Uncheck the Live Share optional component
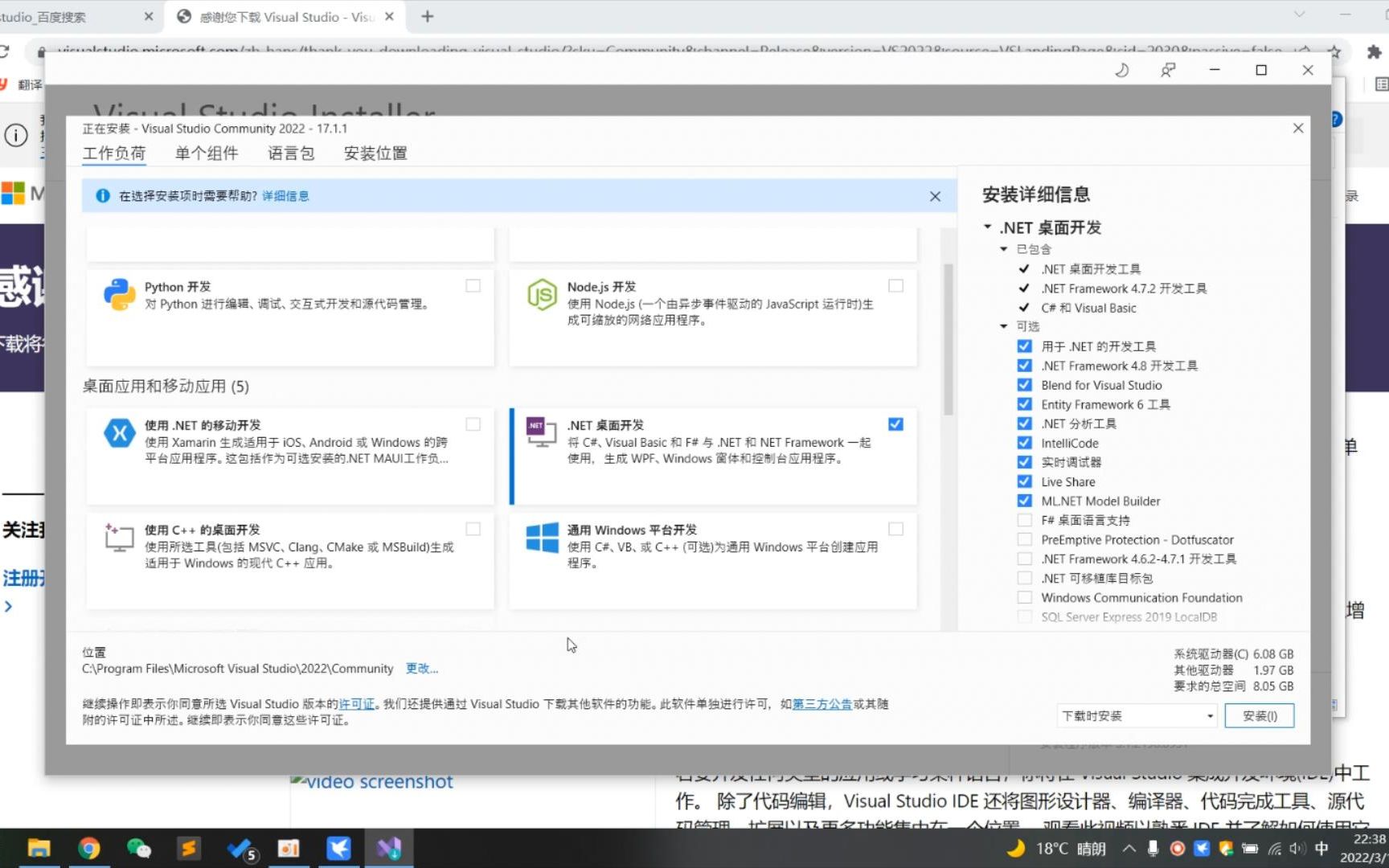 tap(1024, 481)
